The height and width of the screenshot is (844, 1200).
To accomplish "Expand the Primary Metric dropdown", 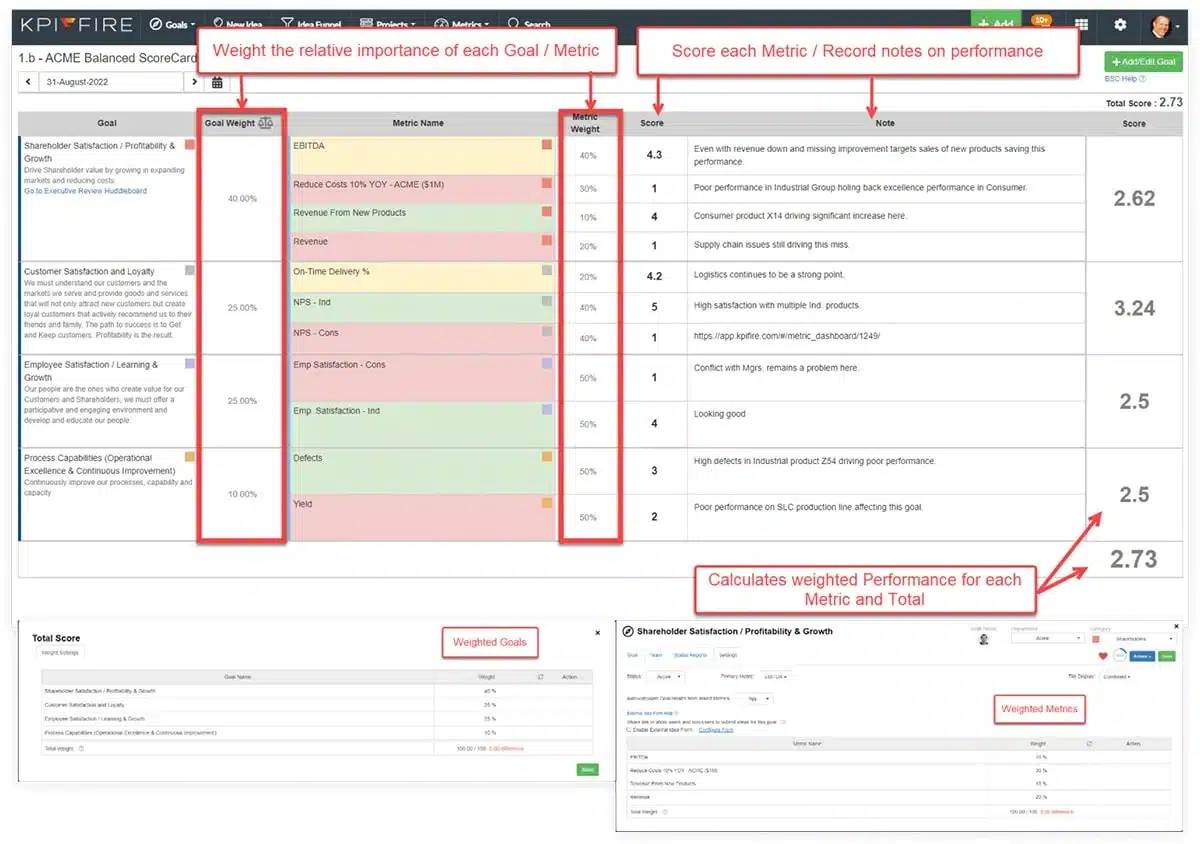I will coord(775,676).
